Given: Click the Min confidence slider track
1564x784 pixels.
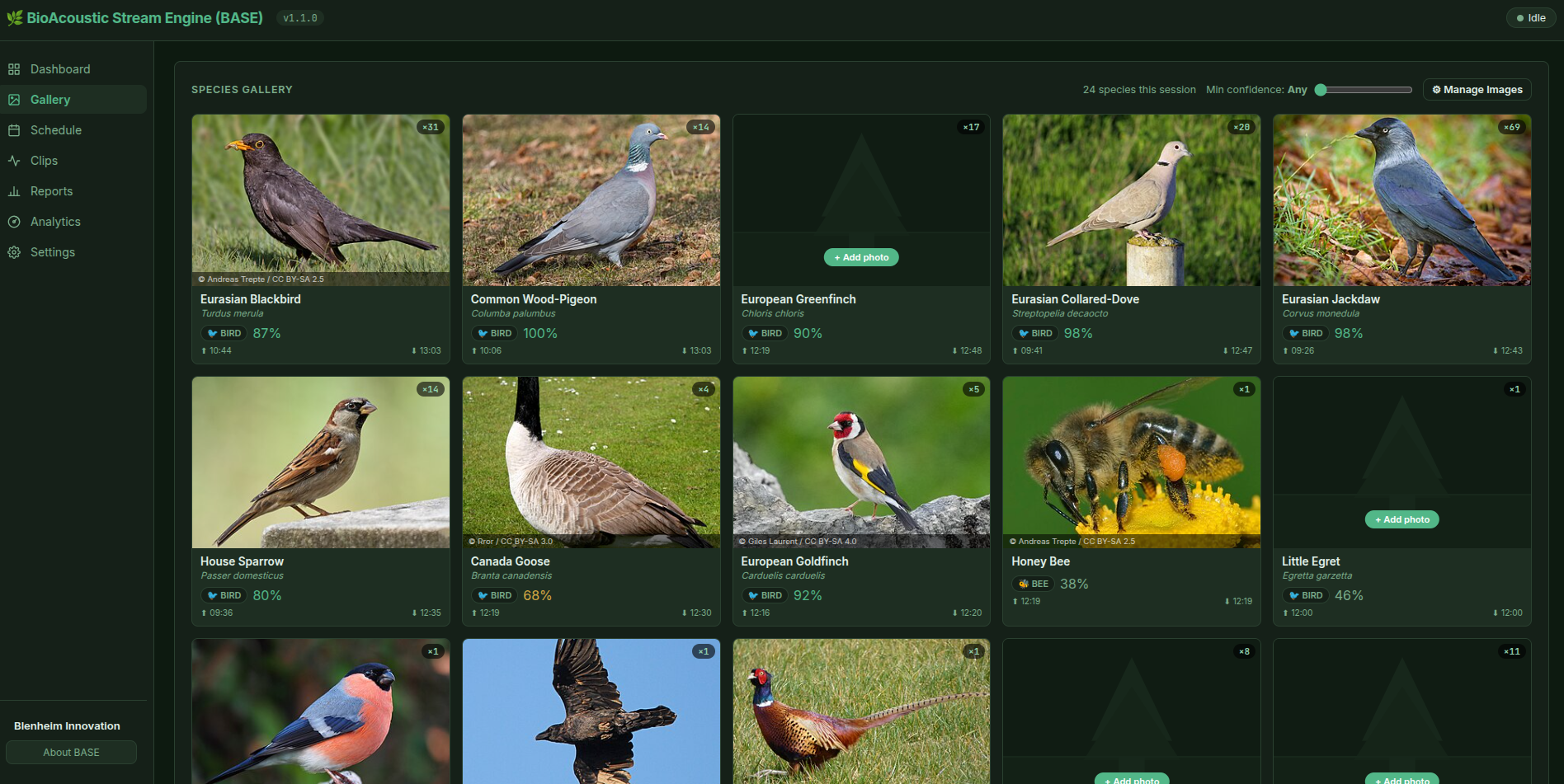Looking at the screenshot, I should pyautogui.click(x=1364, y=90).
